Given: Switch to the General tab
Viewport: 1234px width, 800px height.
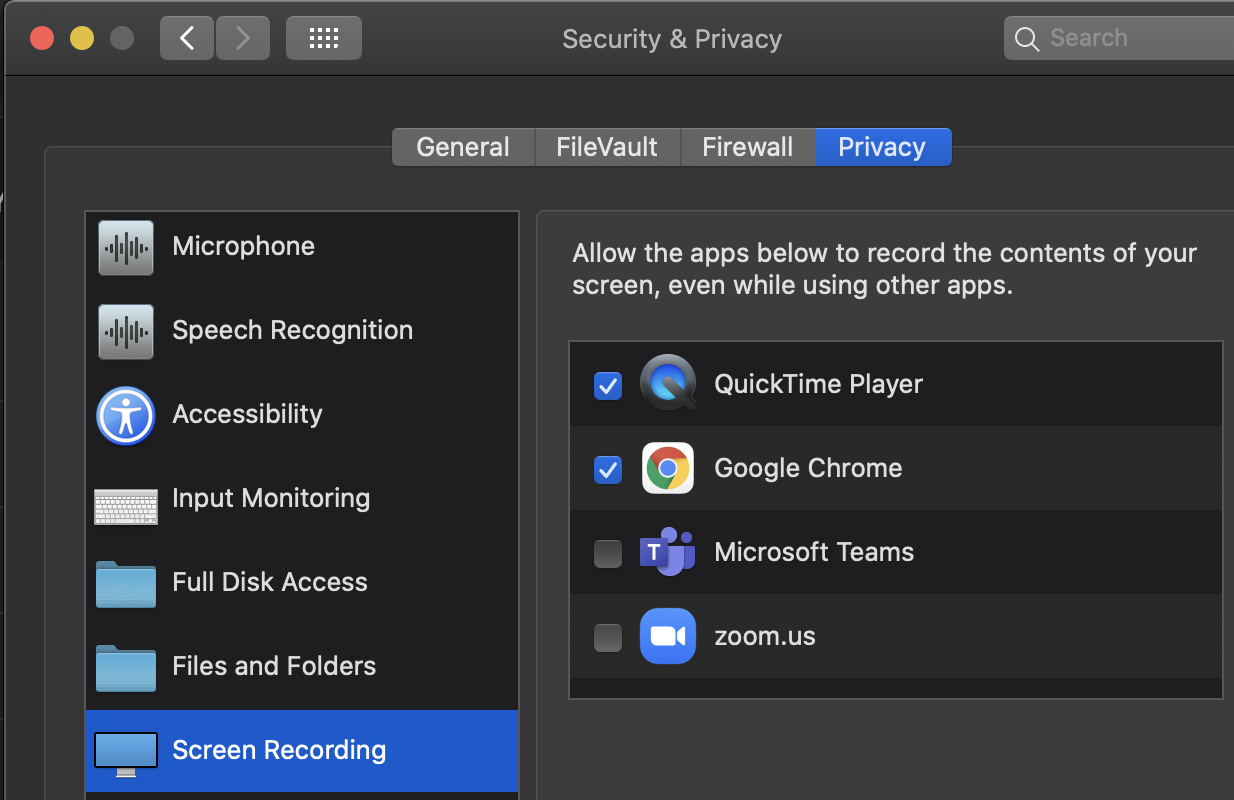Looking at the screenshot, I should pos(463,147).
